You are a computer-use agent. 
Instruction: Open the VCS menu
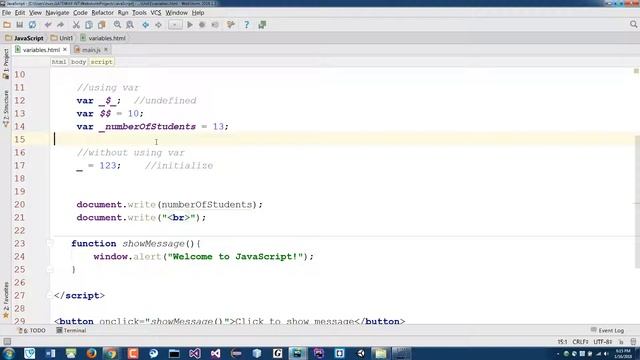pos(156,13)
